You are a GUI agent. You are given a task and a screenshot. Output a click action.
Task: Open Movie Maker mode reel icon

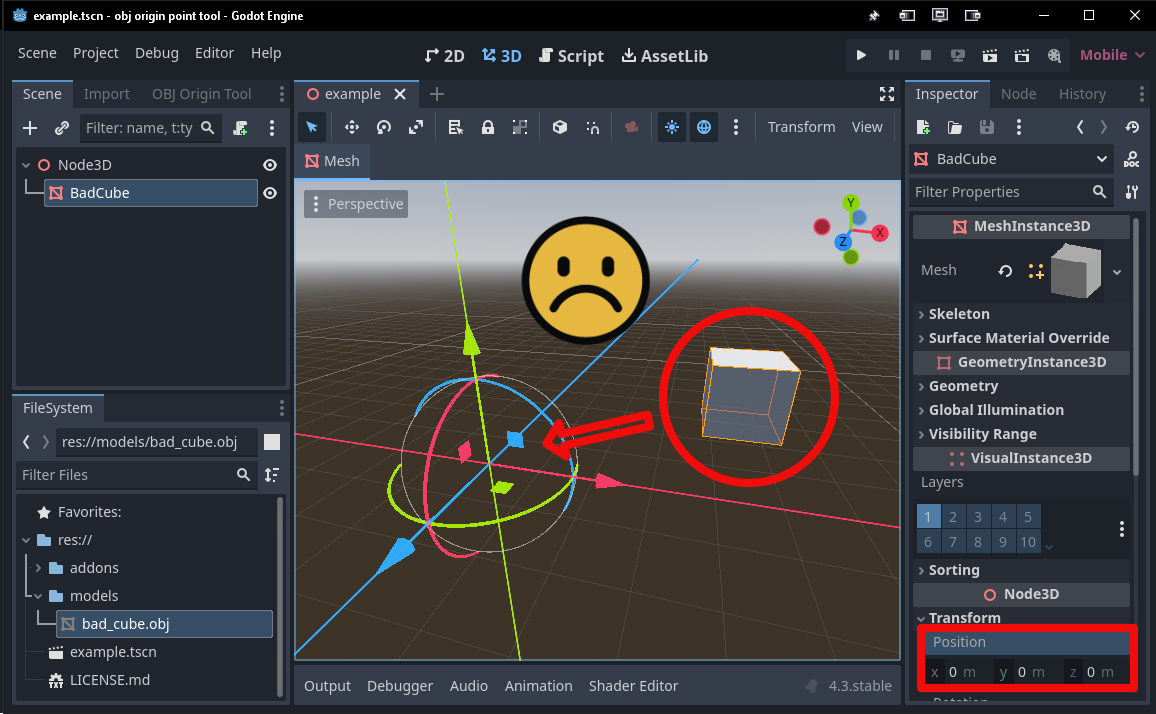point(1054,55)
